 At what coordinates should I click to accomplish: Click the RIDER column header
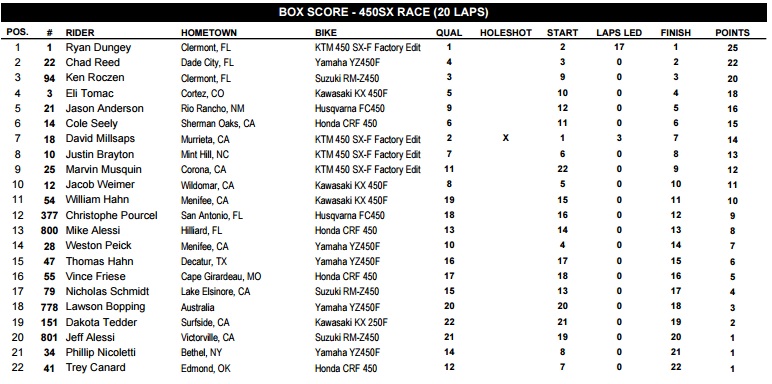pos(80,33)
